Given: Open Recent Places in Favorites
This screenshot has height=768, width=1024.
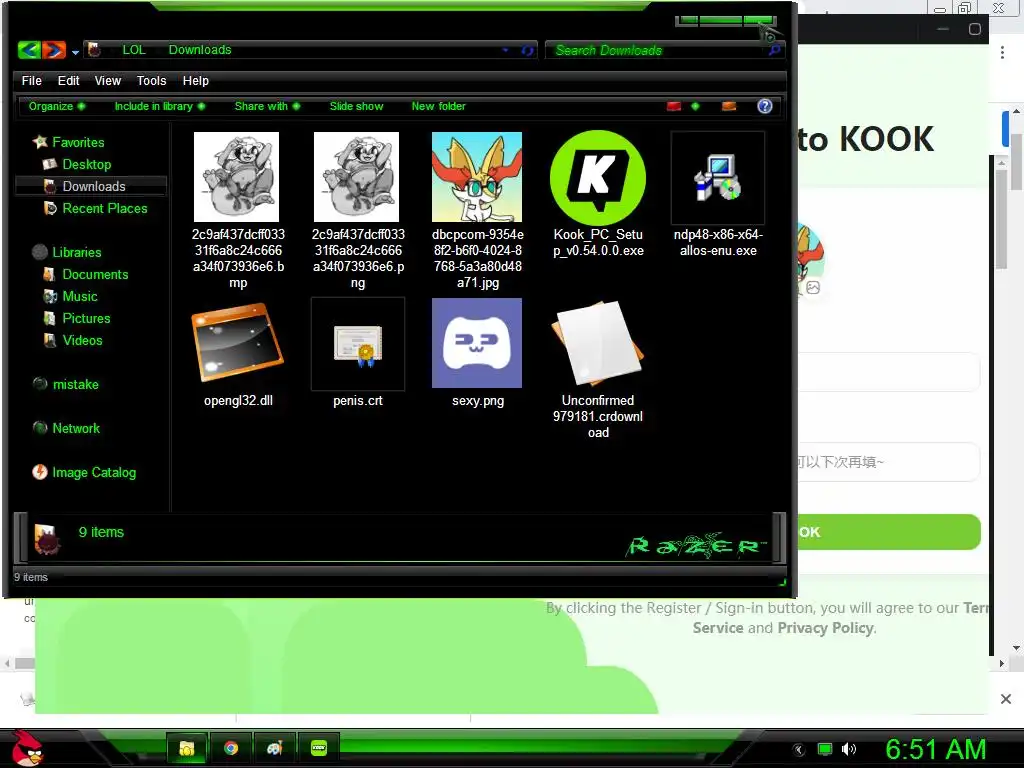Looking at the screenshot, I should [105, 208].
